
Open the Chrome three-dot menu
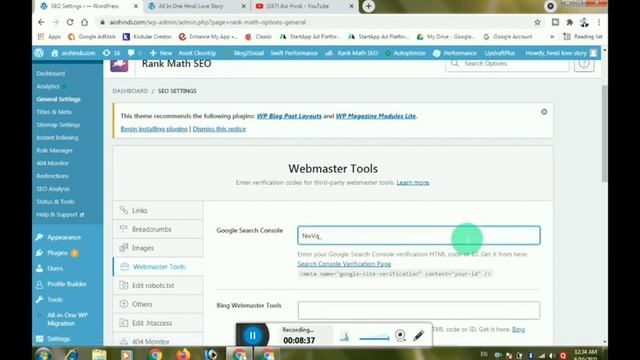(599, 22)
